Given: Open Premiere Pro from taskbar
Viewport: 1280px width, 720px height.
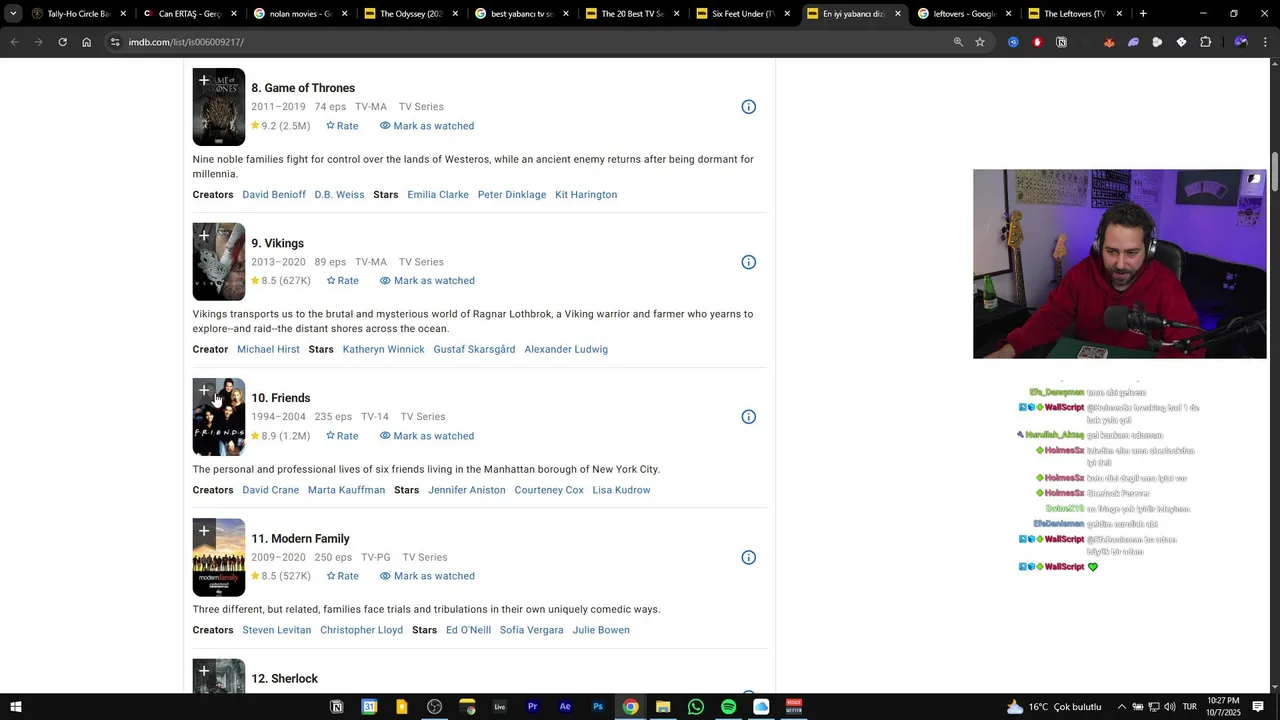Looking at the screenshot, I should (x=532, y=707).
